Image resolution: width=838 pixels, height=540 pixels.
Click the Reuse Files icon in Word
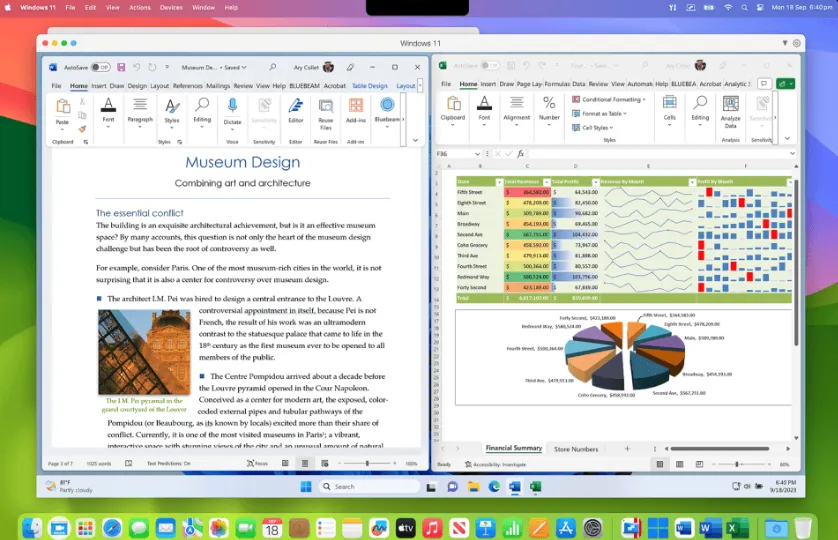(325, 106)
